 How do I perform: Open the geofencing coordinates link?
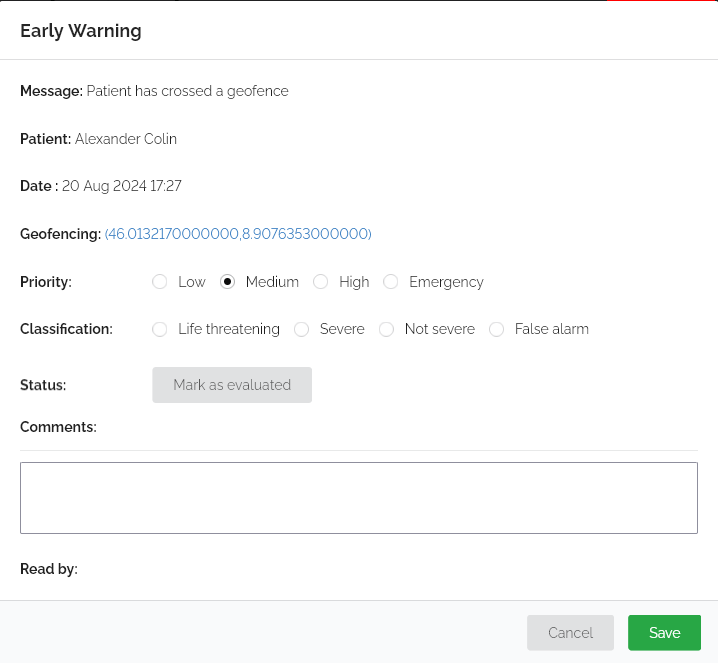click(x=238, y=234)
